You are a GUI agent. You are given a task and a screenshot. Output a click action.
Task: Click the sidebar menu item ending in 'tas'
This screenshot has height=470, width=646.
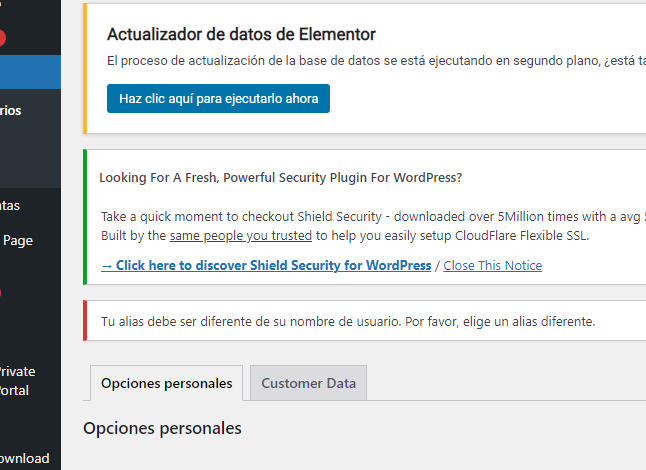coord(10,205)
